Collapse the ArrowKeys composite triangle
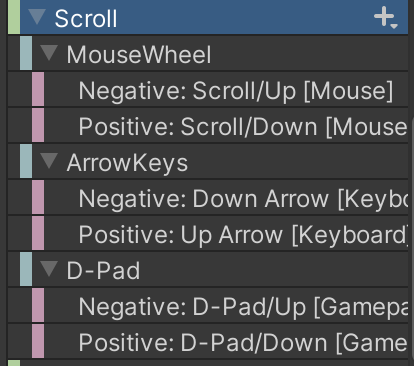 click(x=49, y=161)
